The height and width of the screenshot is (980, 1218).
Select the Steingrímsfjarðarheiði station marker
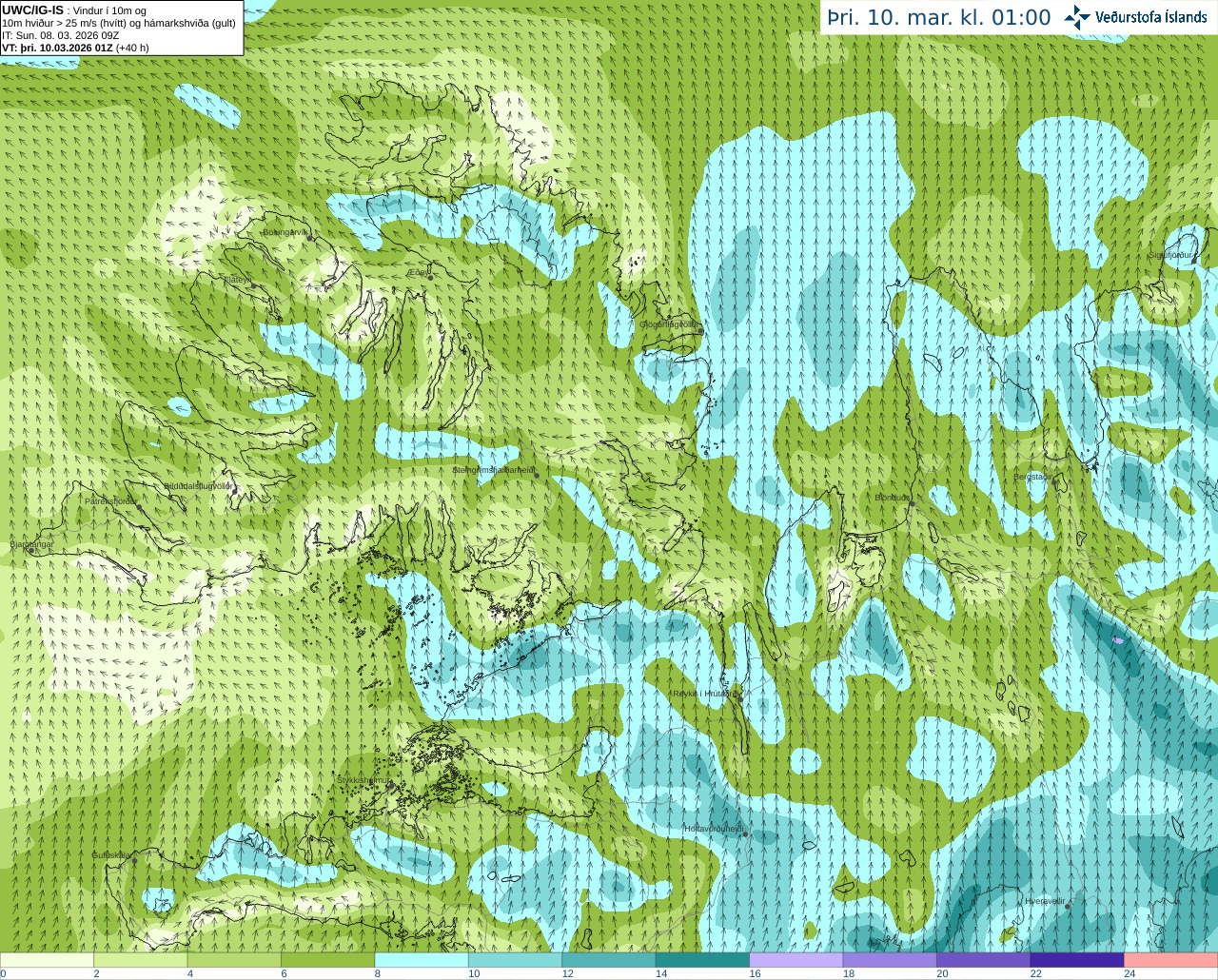(536, 475)
